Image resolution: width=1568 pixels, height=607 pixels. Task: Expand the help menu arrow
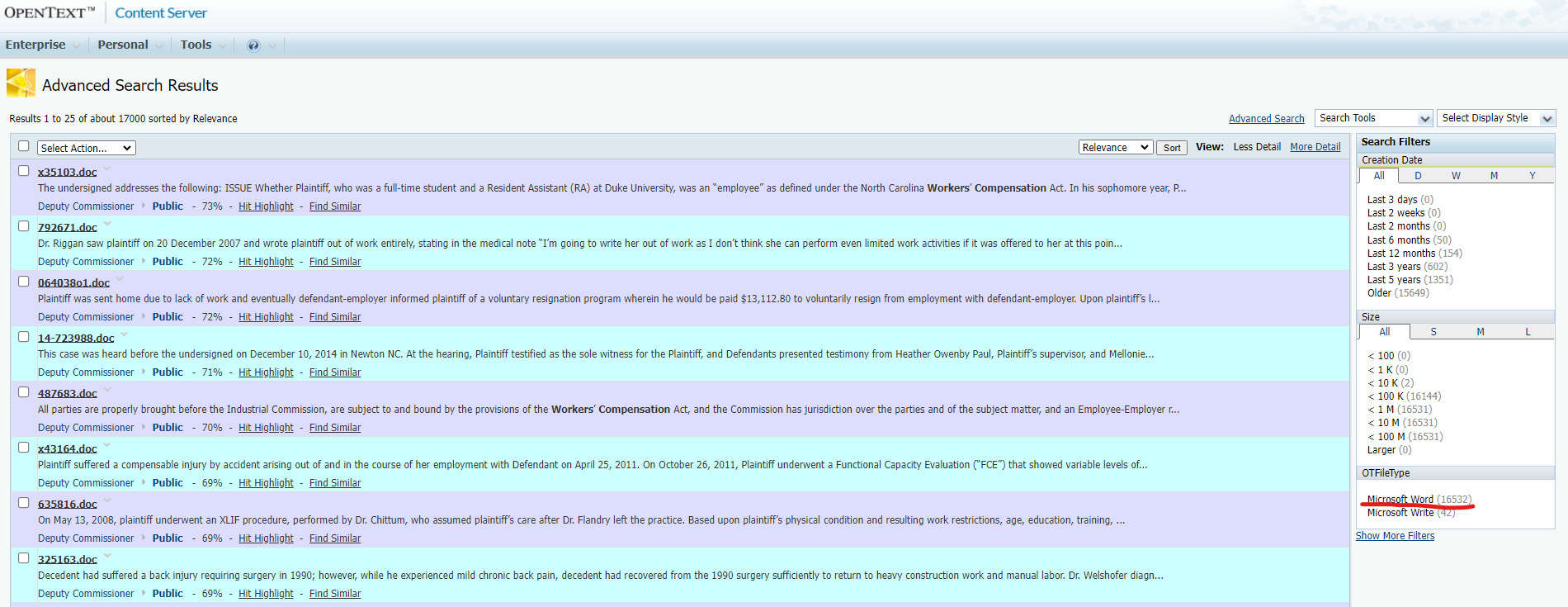[x=272, y=45]
